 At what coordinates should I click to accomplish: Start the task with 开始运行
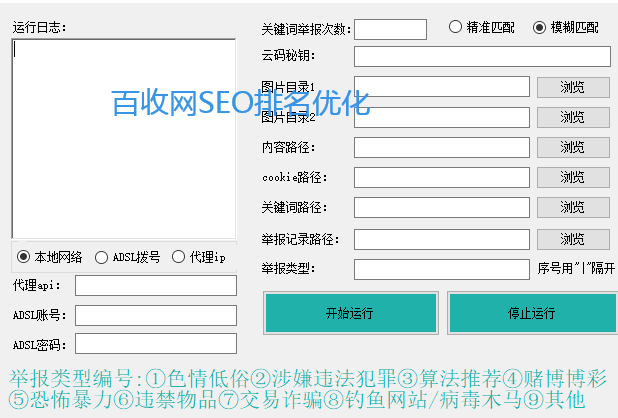pos(351,313)
